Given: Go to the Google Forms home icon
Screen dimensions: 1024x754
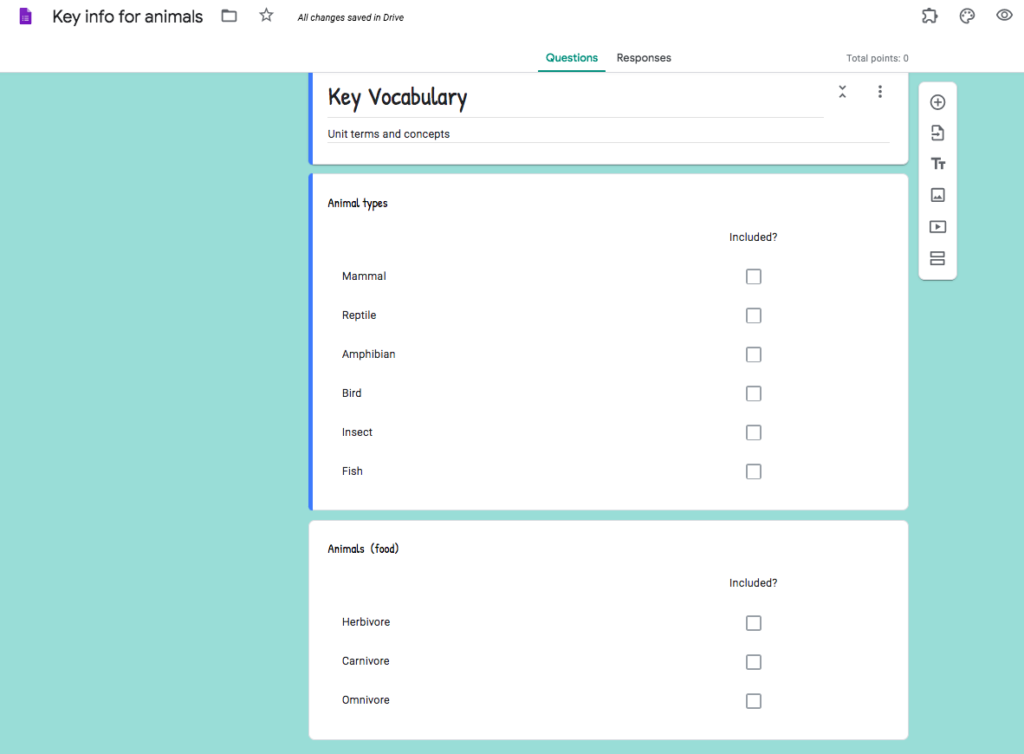Looking at the screenshot, I should pos(26,16).
